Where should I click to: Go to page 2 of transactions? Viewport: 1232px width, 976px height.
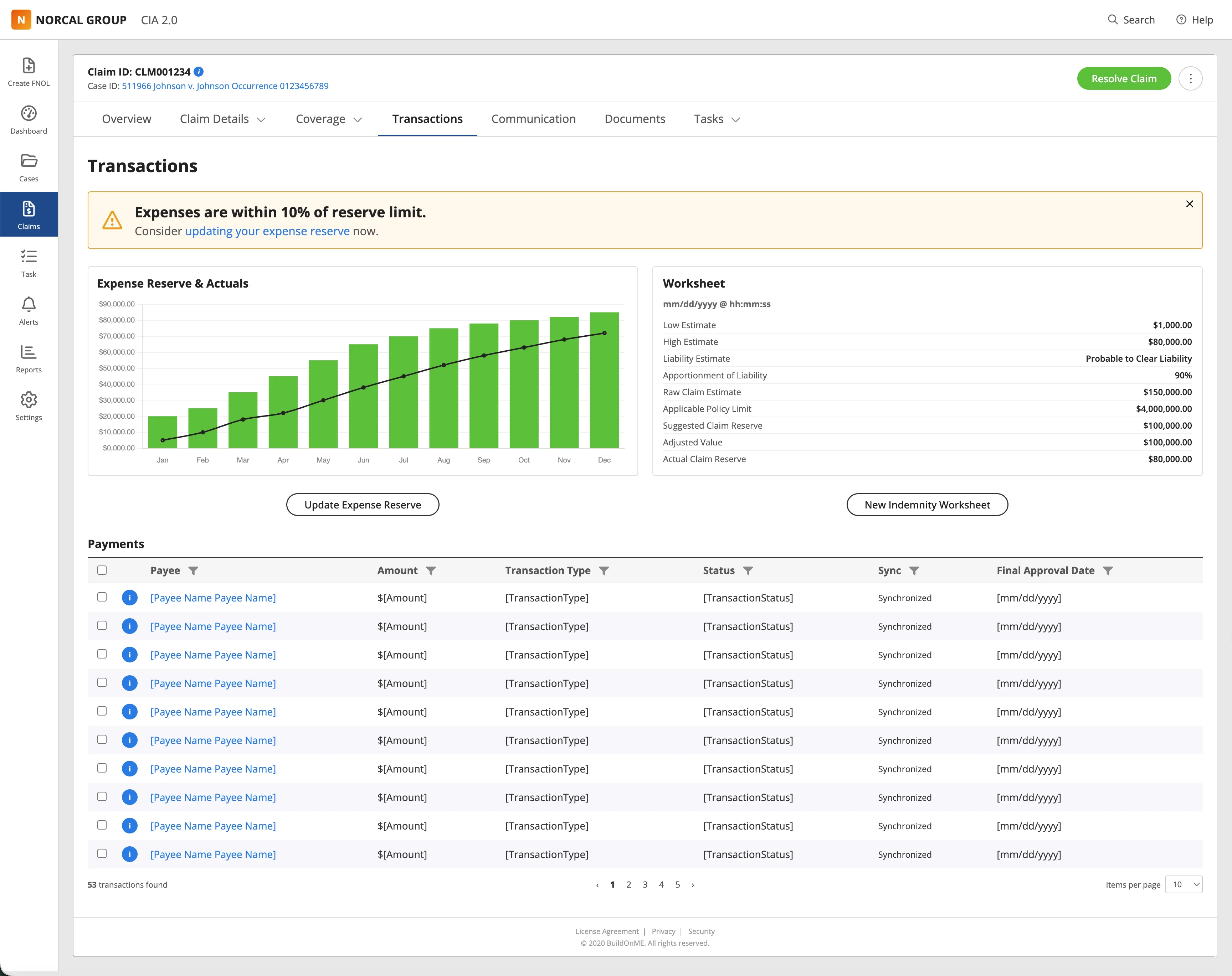tap(628, 885)
